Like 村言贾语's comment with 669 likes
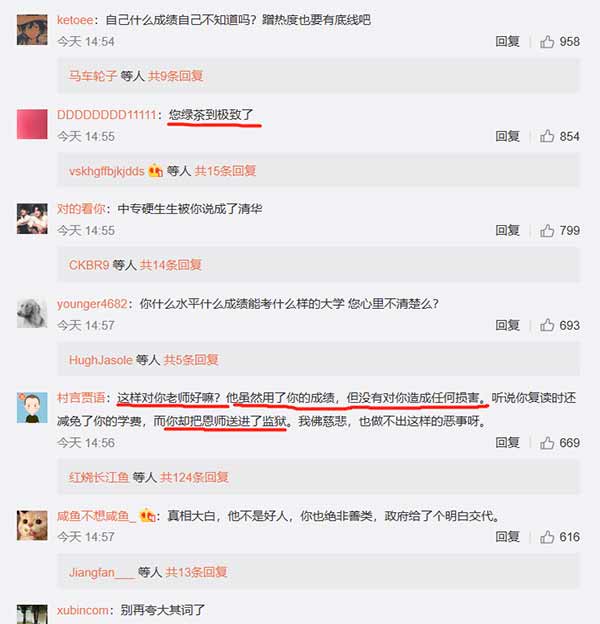 coord(547,443)
